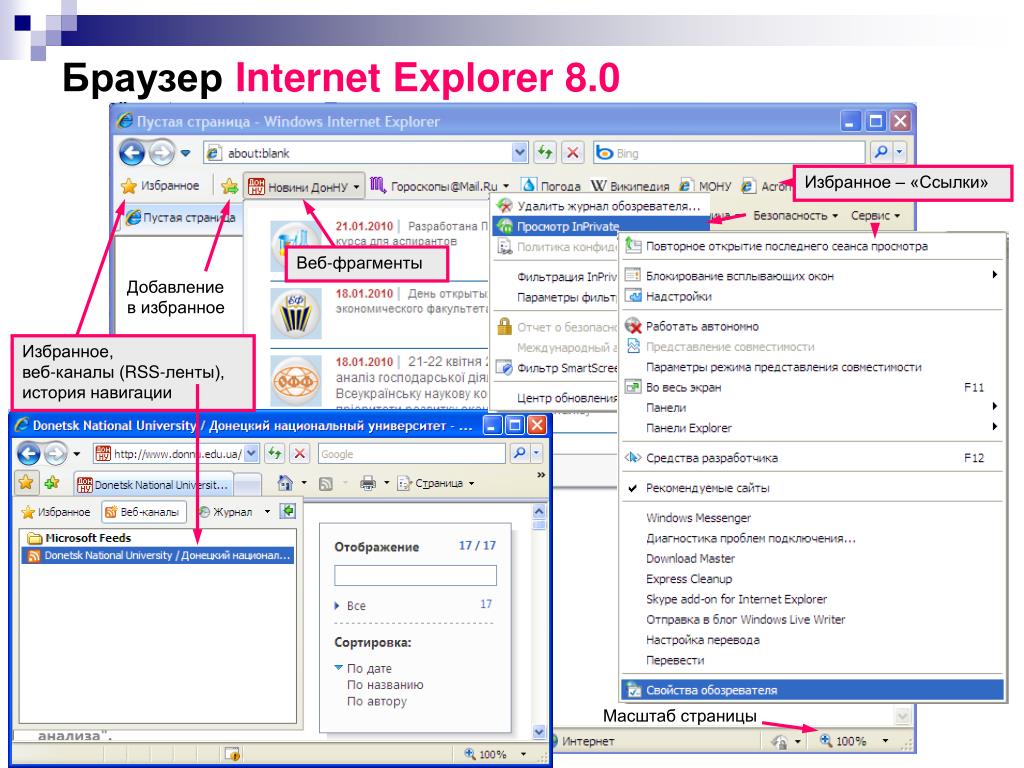This screenshot has height=768, width=1024.
Task: Switch to Веб-каналы tab
Action: tap(143, 511)
